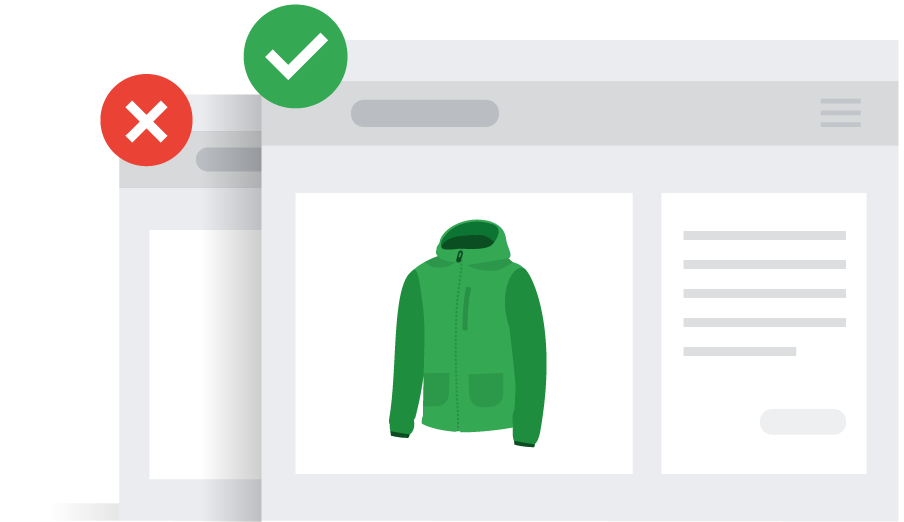Viewport: 904px width, 522px height.
Task: Select the jacket's lower left pocket
Action: (x=436, y=389)
